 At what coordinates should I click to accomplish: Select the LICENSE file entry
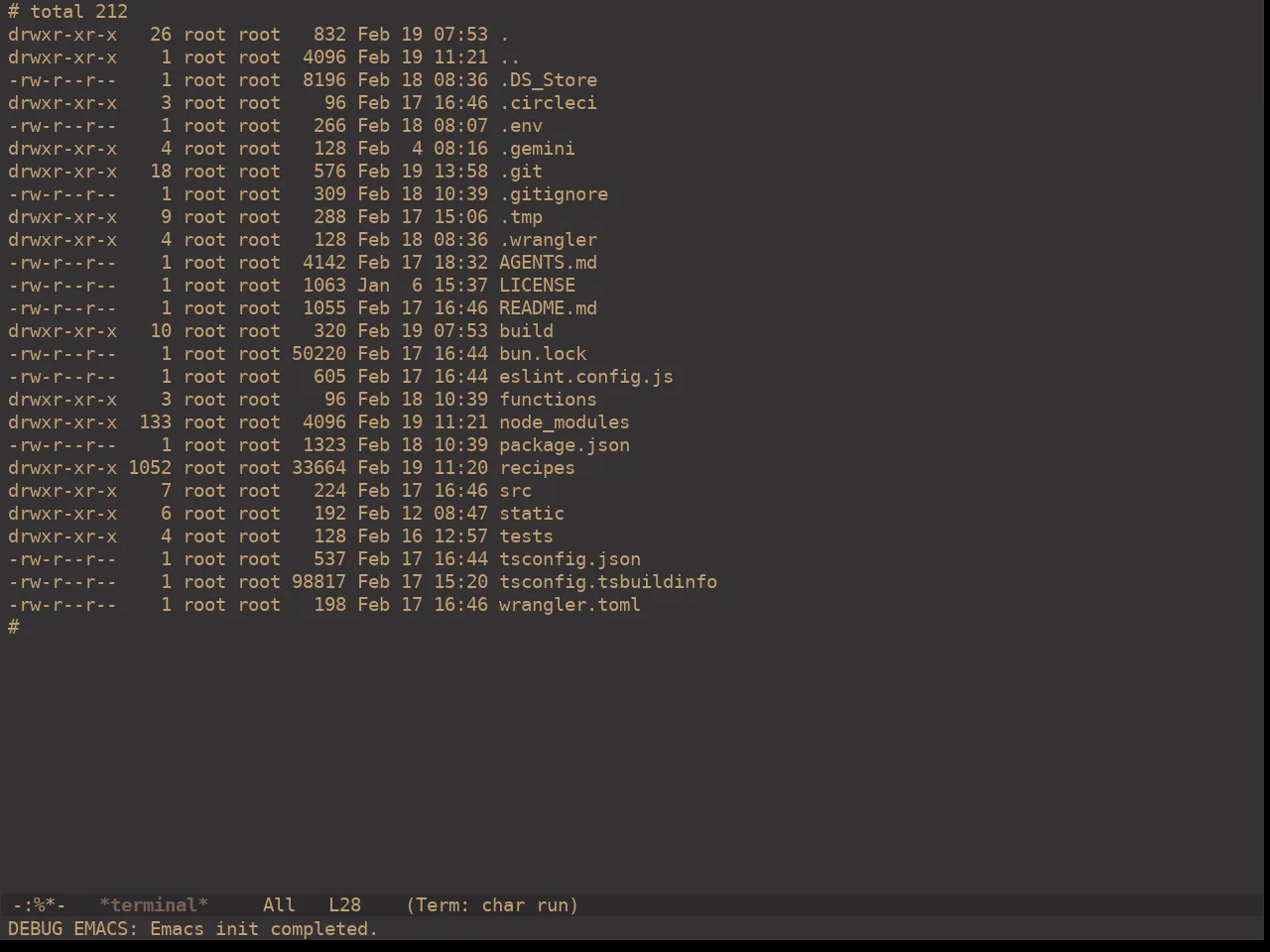click(x=537, y=286)
